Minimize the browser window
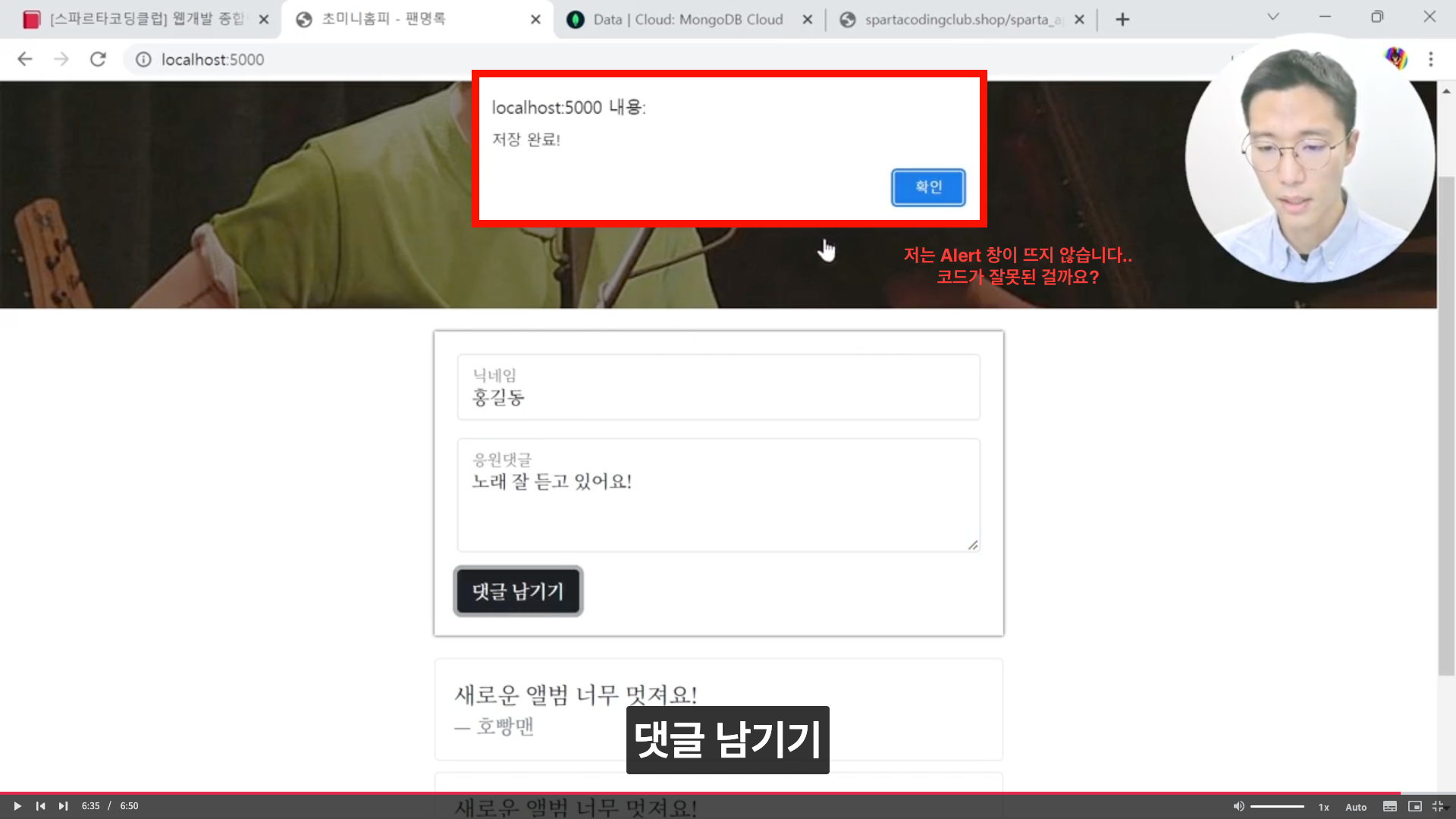 pyautogui.click(x=1325, y=17)
